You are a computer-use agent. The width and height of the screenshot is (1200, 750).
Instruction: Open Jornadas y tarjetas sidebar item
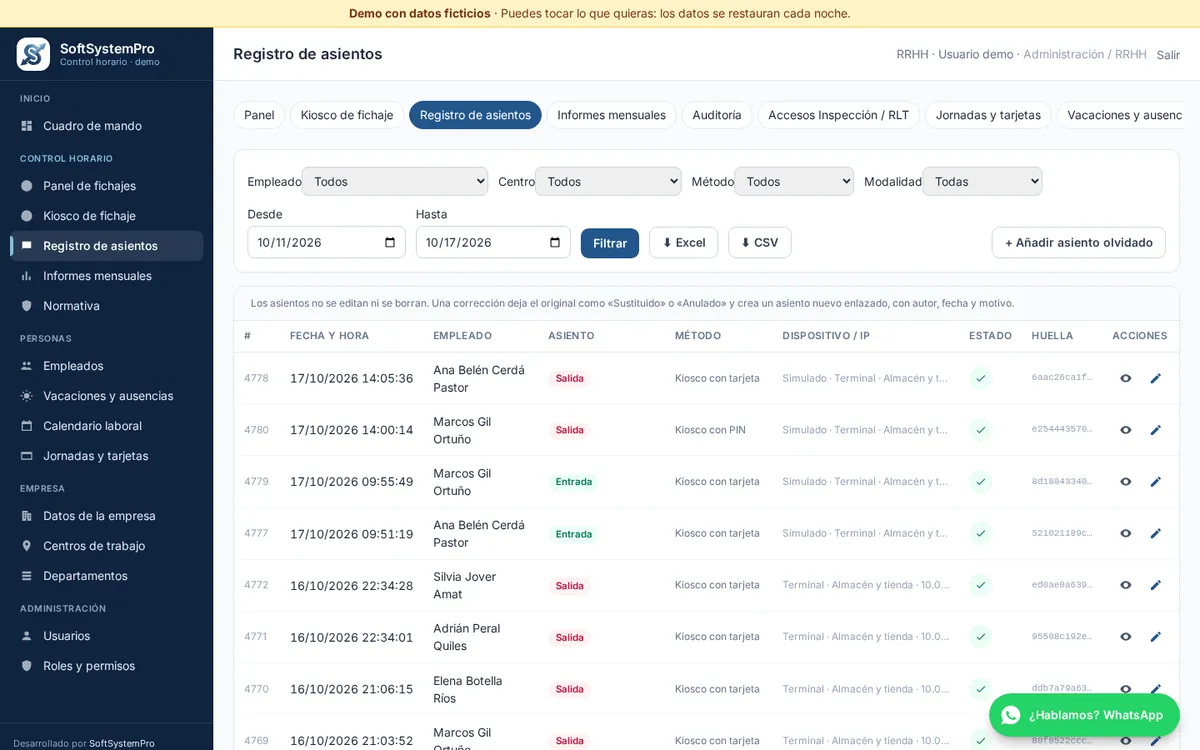coord(106,456)
